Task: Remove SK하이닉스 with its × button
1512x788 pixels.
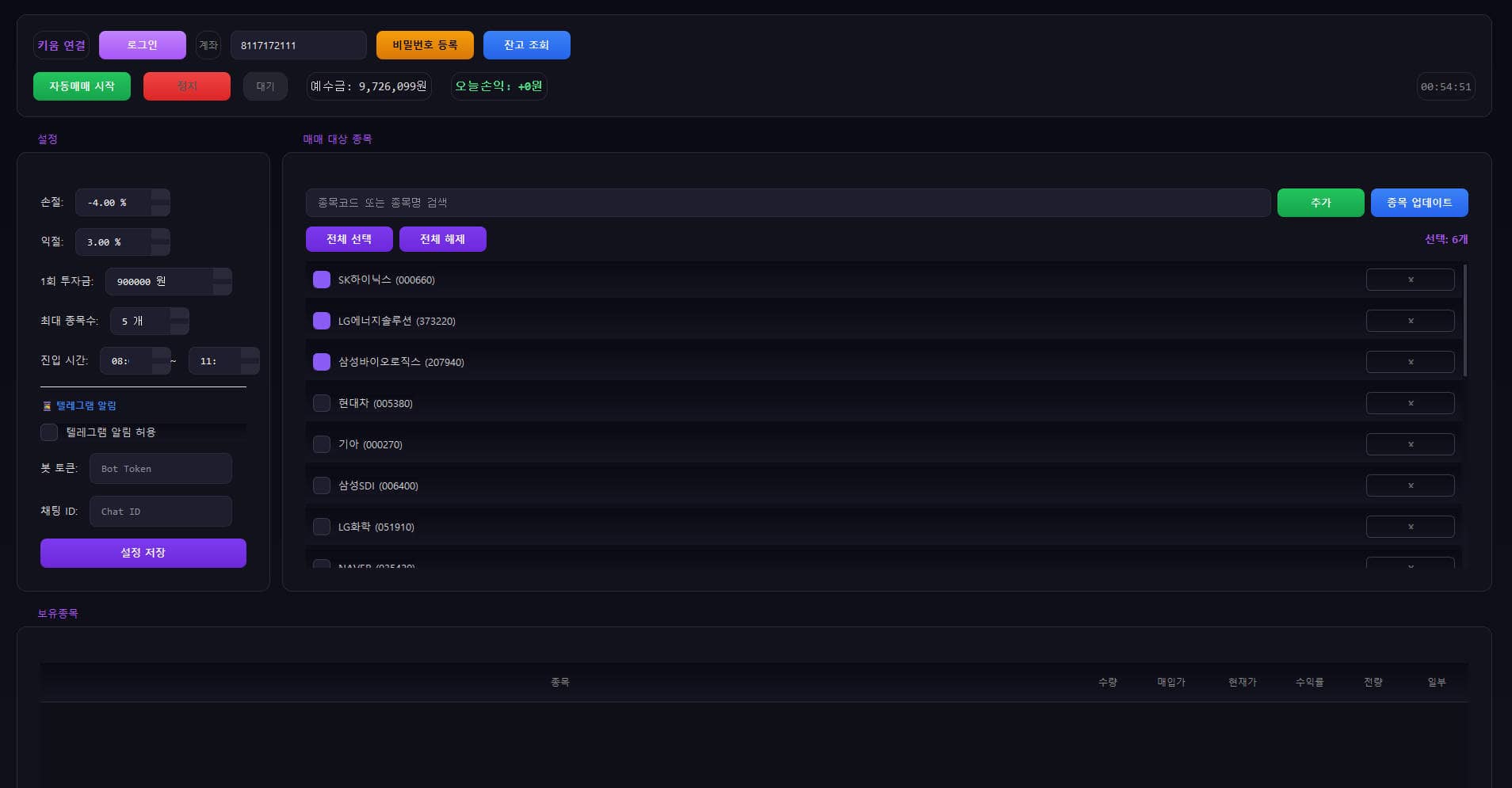Action: [1410, 280]
